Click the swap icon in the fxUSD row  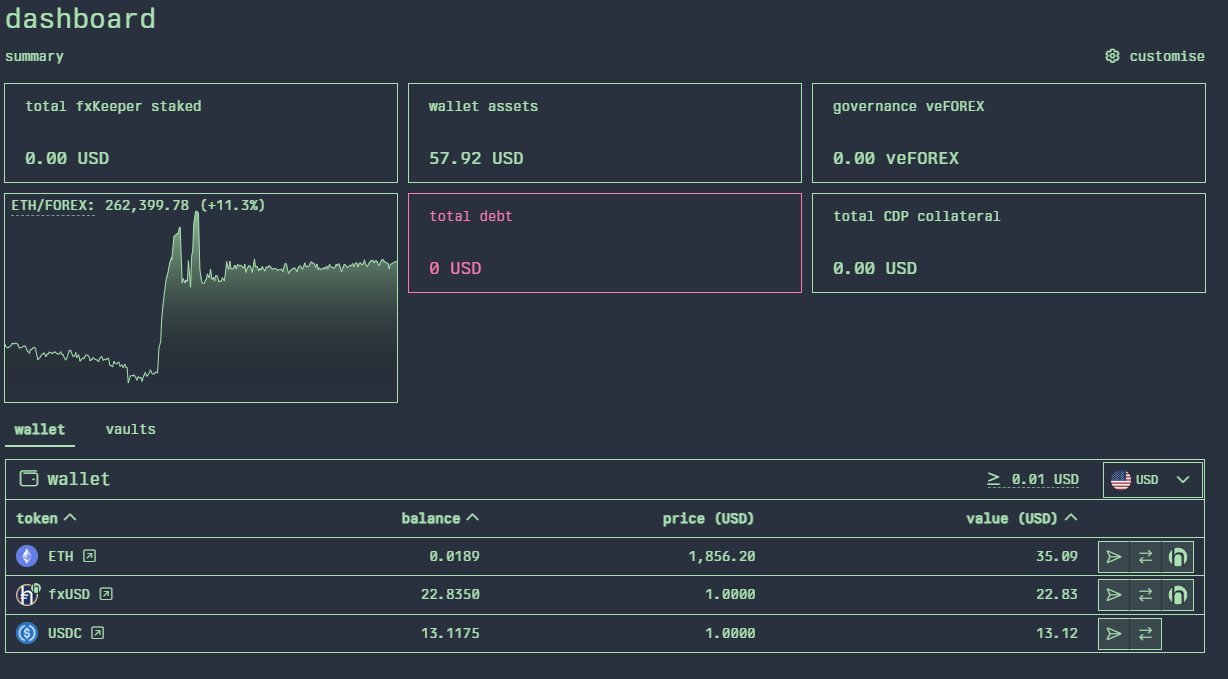coord(1146,595)
